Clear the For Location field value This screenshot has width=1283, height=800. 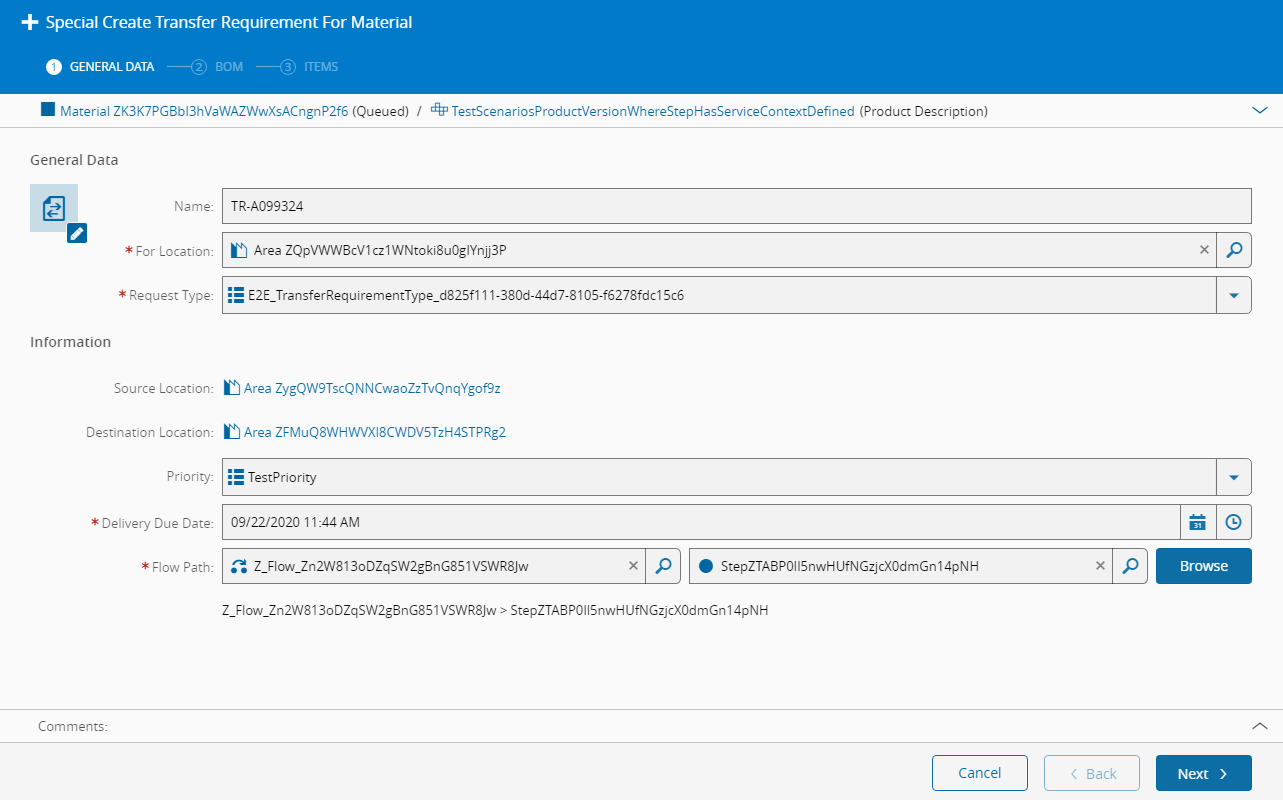point(1204,250)
